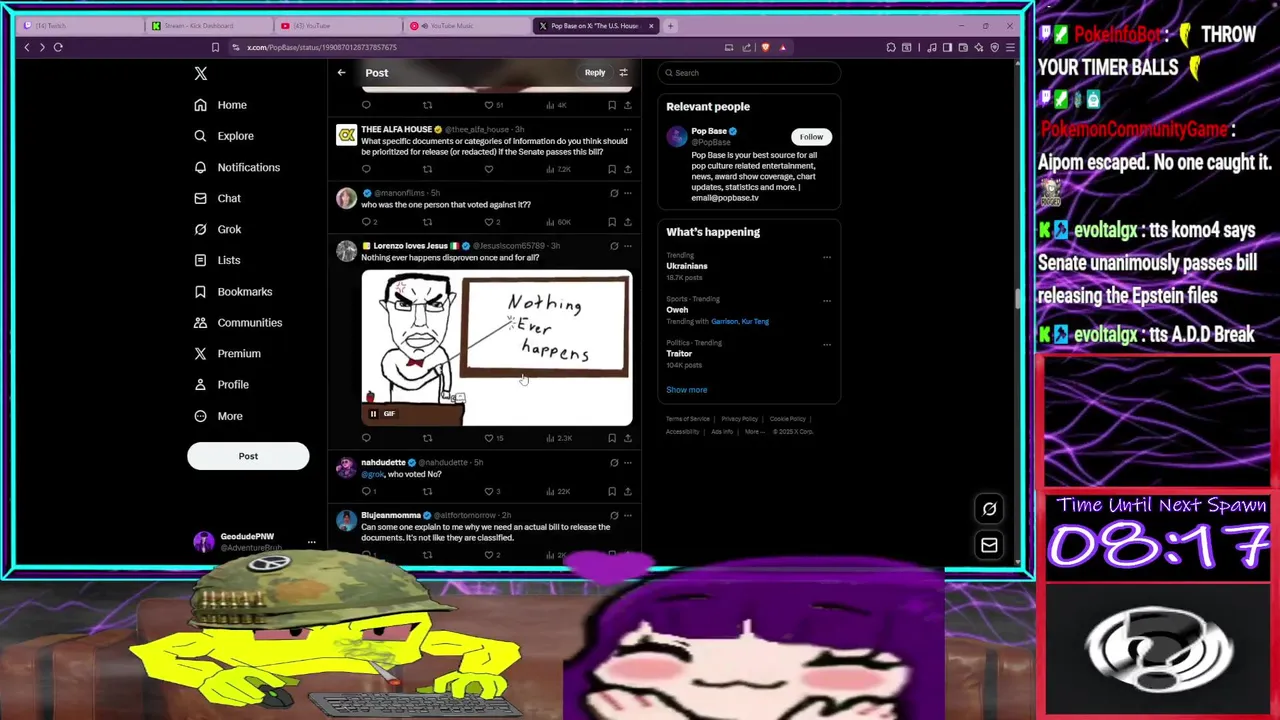The image size is (1280, 720).
Task: Repost THEE ALFA HOUSE's reply
Action: point(427,169)
